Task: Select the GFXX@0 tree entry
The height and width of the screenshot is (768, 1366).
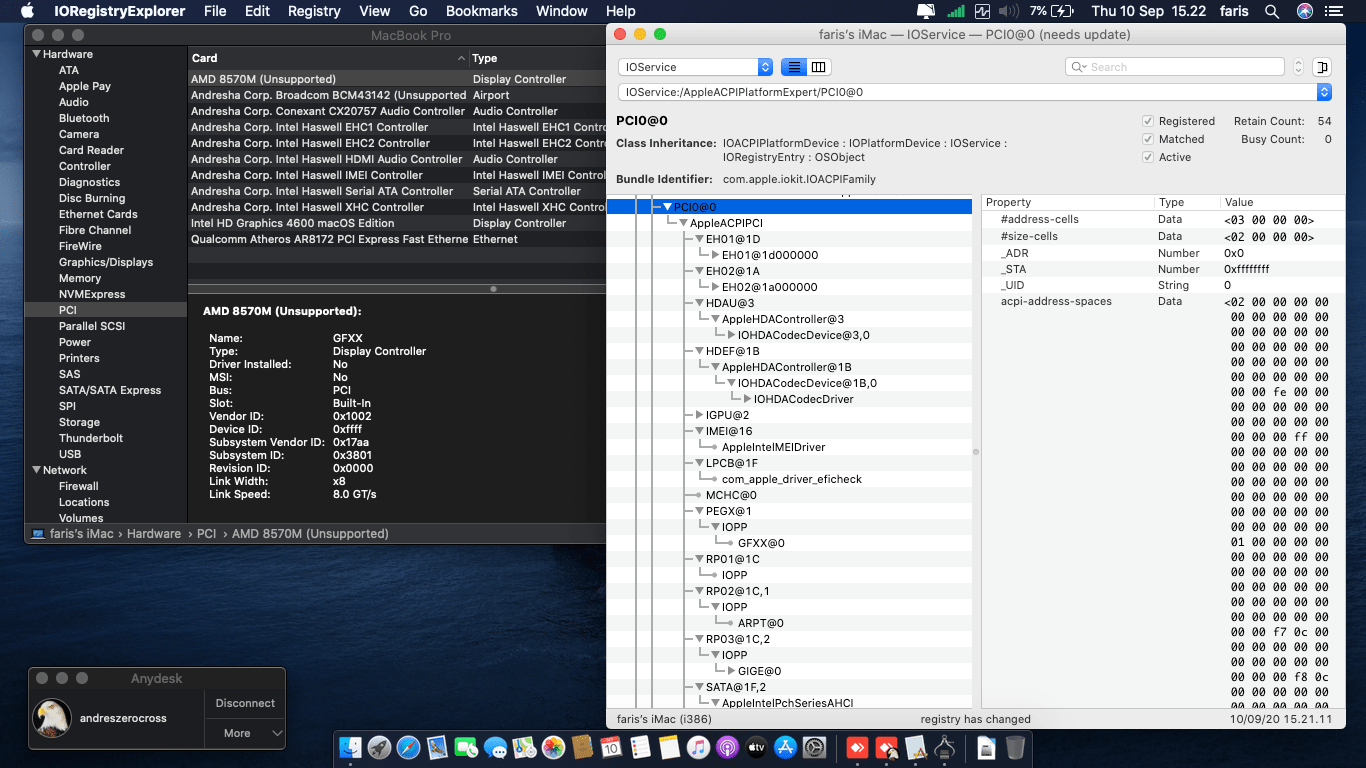Action: pos(761,543)
